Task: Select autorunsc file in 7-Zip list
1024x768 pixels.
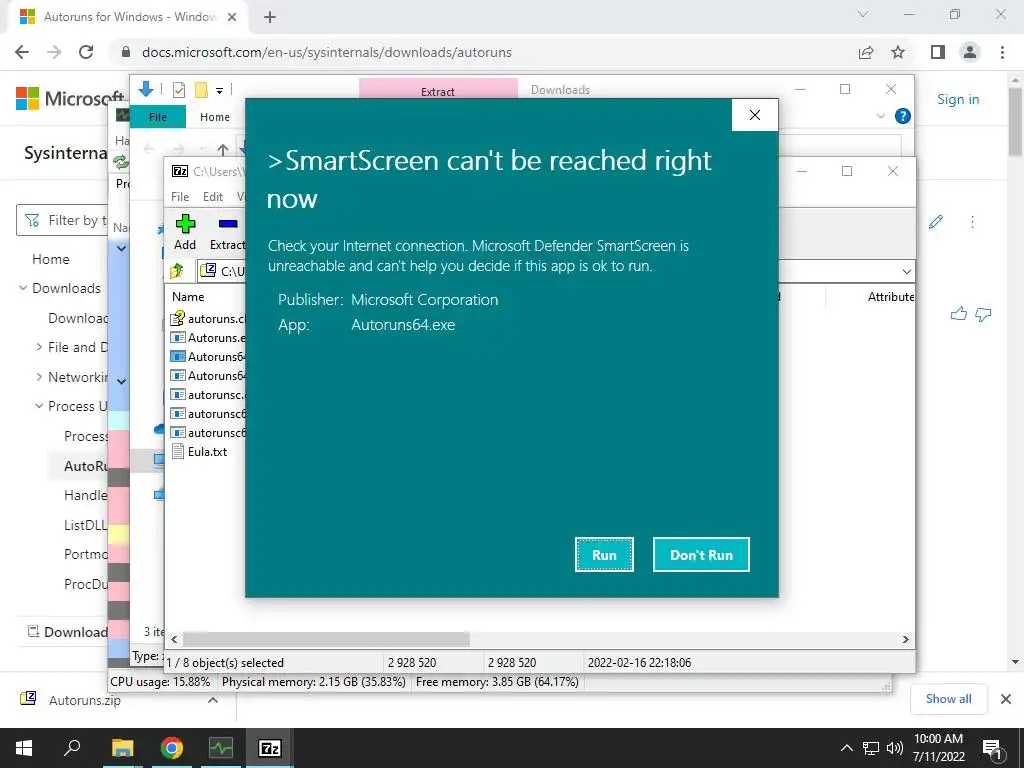Action: [208, 394]
